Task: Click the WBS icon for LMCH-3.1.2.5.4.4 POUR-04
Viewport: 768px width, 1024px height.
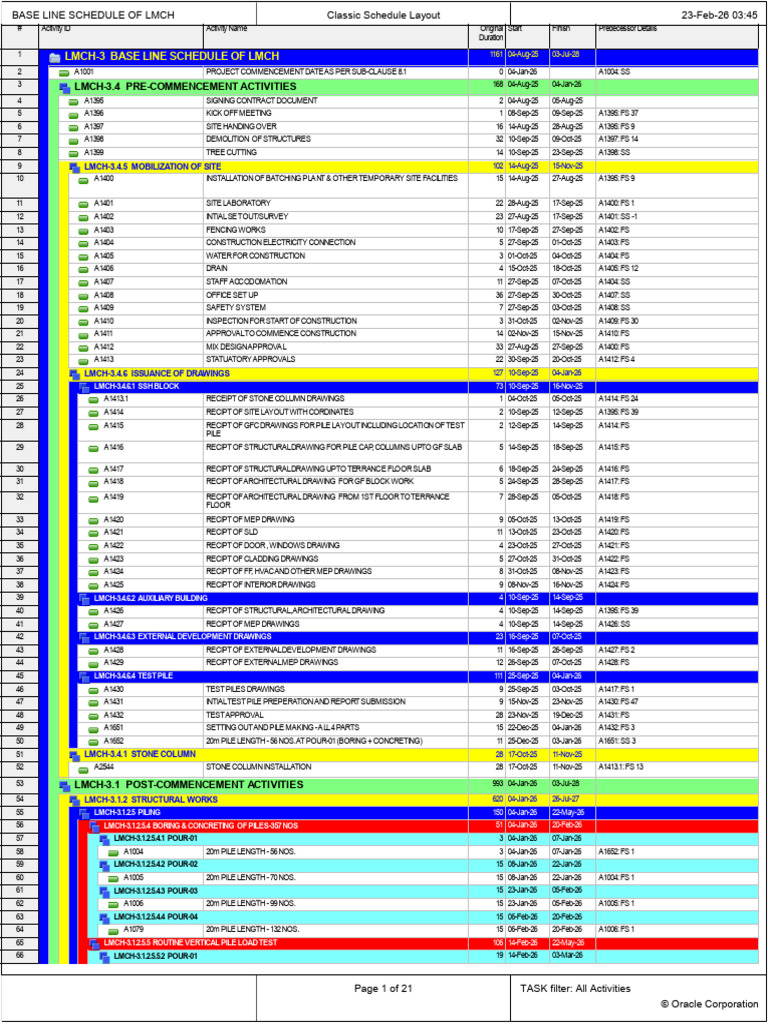Action: (104, 917)
